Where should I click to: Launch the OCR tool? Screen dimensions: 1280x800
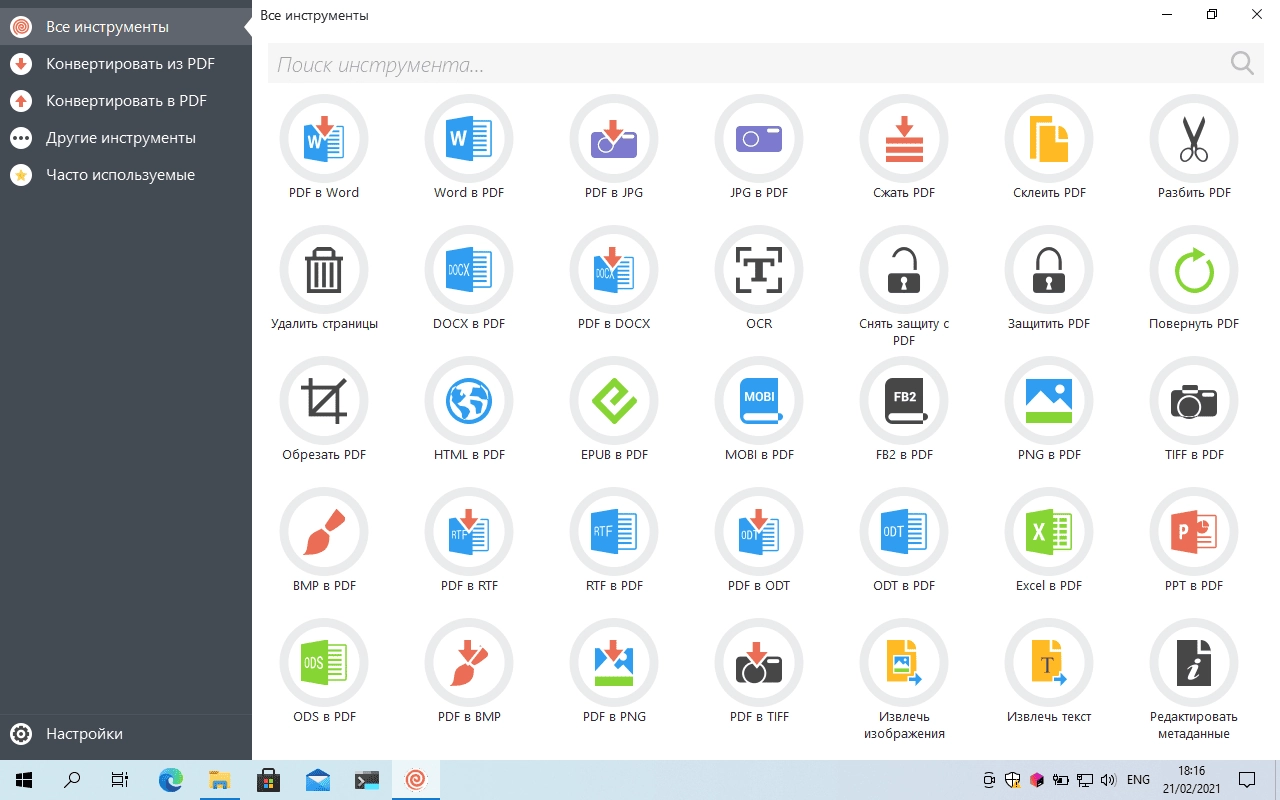pyautogui.click(x=759, y=270)
